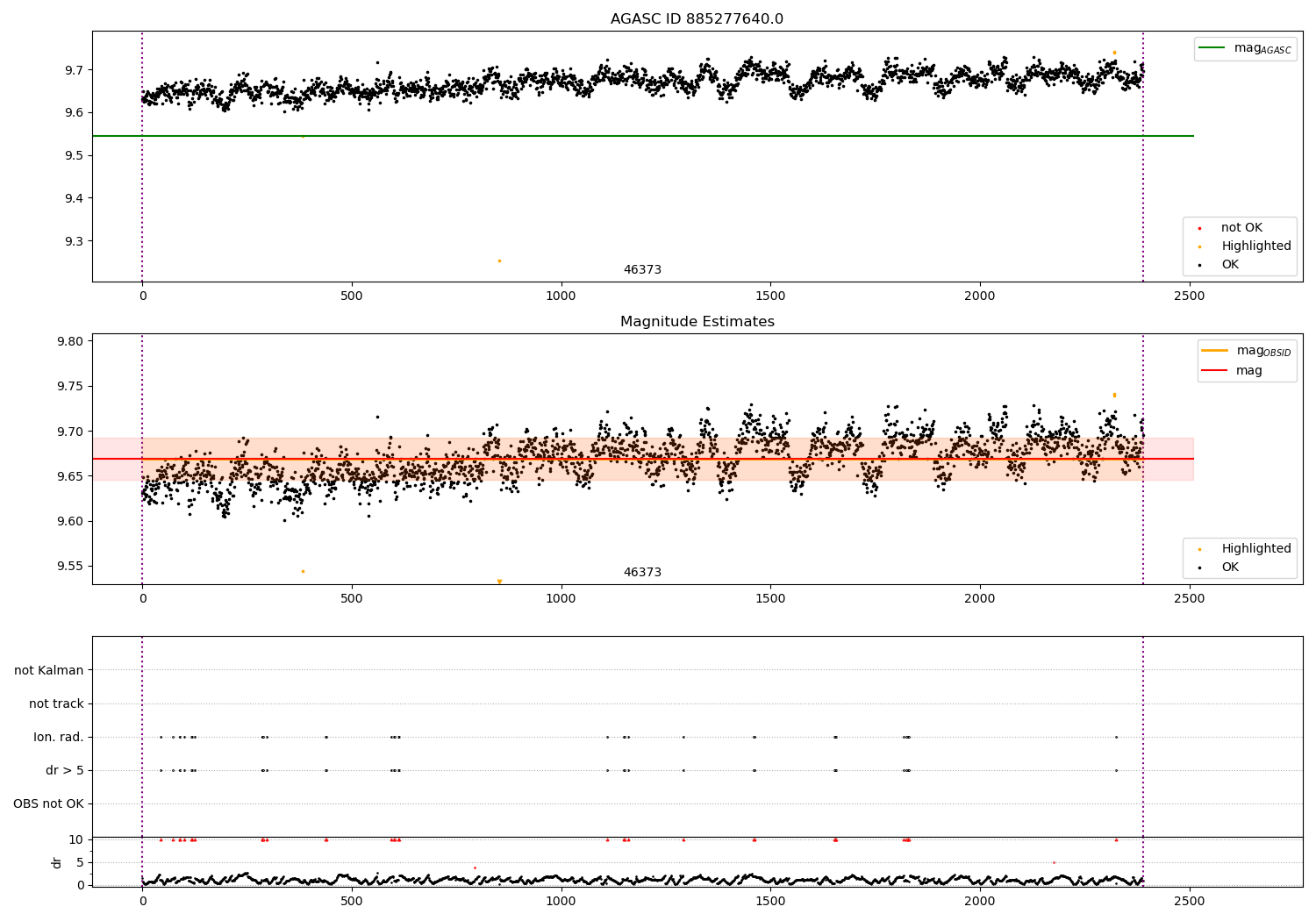Click the "Ion. rad." y-axis label
This screenshot has height=921, width=1316.
click(59, 737)
